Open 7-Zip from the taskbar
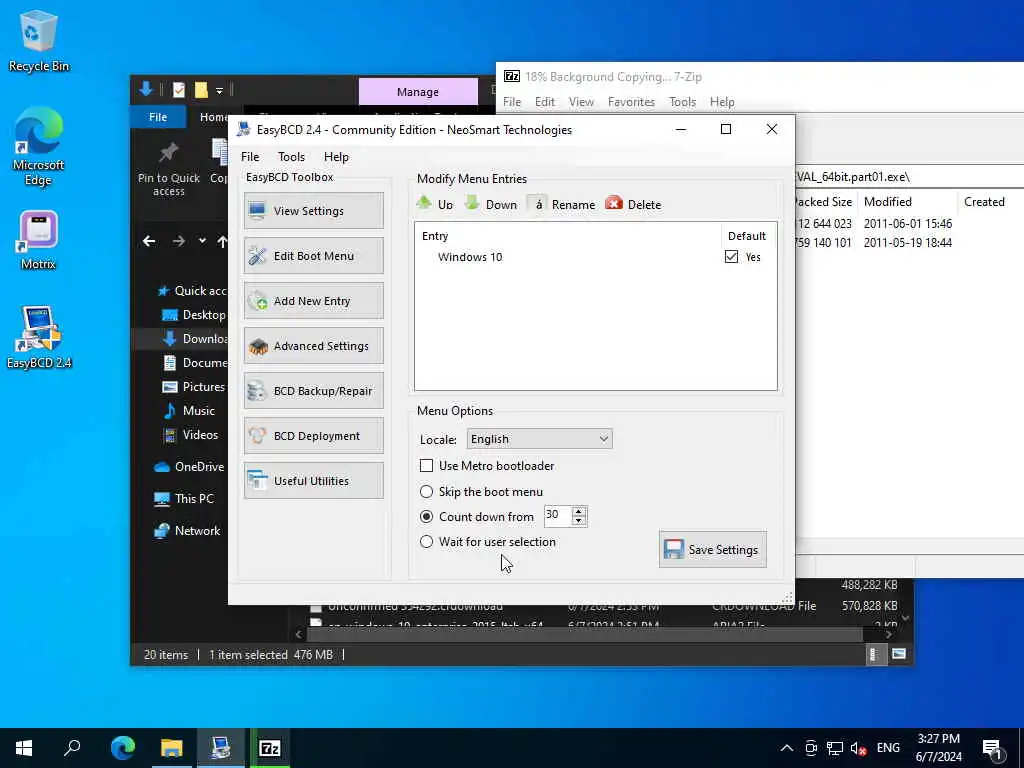Viewport: 1024px width, 768px height. 270,748
